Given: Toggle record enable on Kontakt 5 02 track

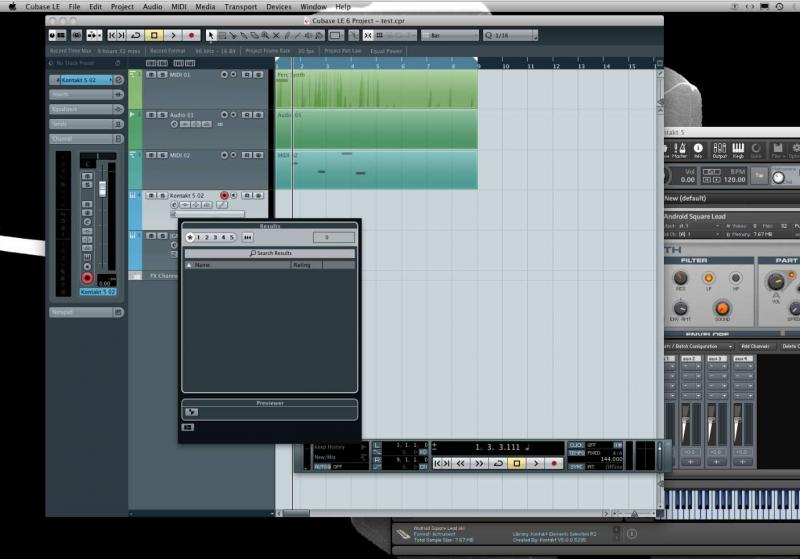Looking at the screenshot, I should (224, 195).
